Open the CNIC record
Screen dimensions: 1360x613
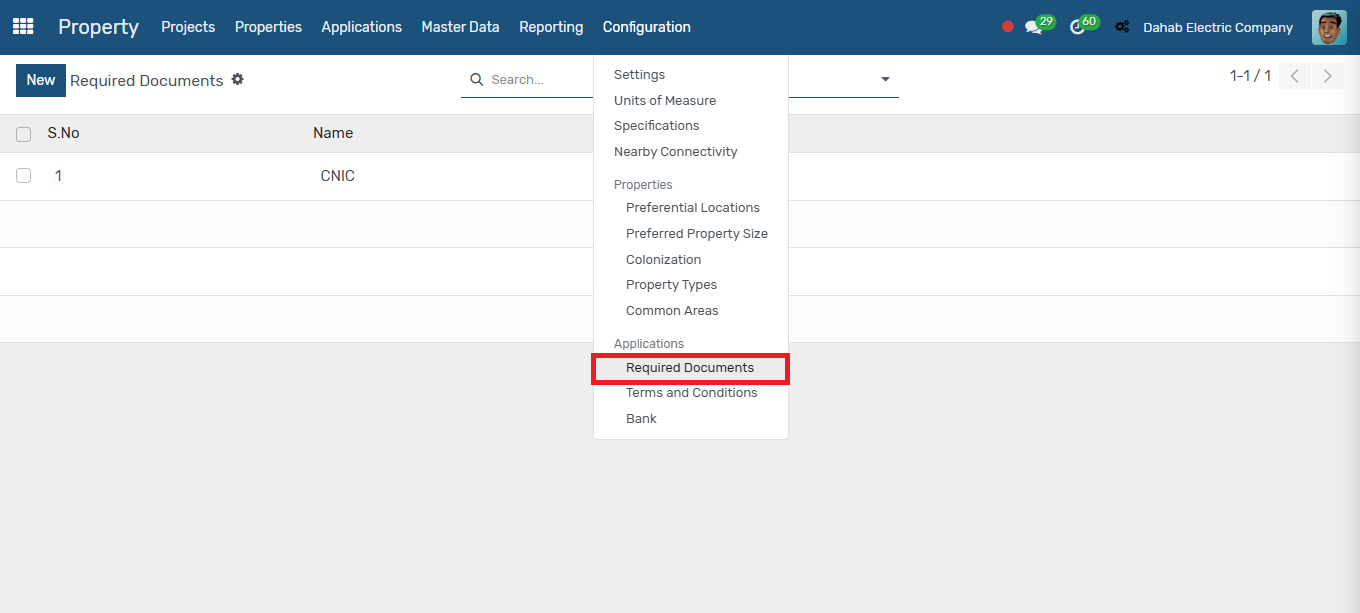338,176
